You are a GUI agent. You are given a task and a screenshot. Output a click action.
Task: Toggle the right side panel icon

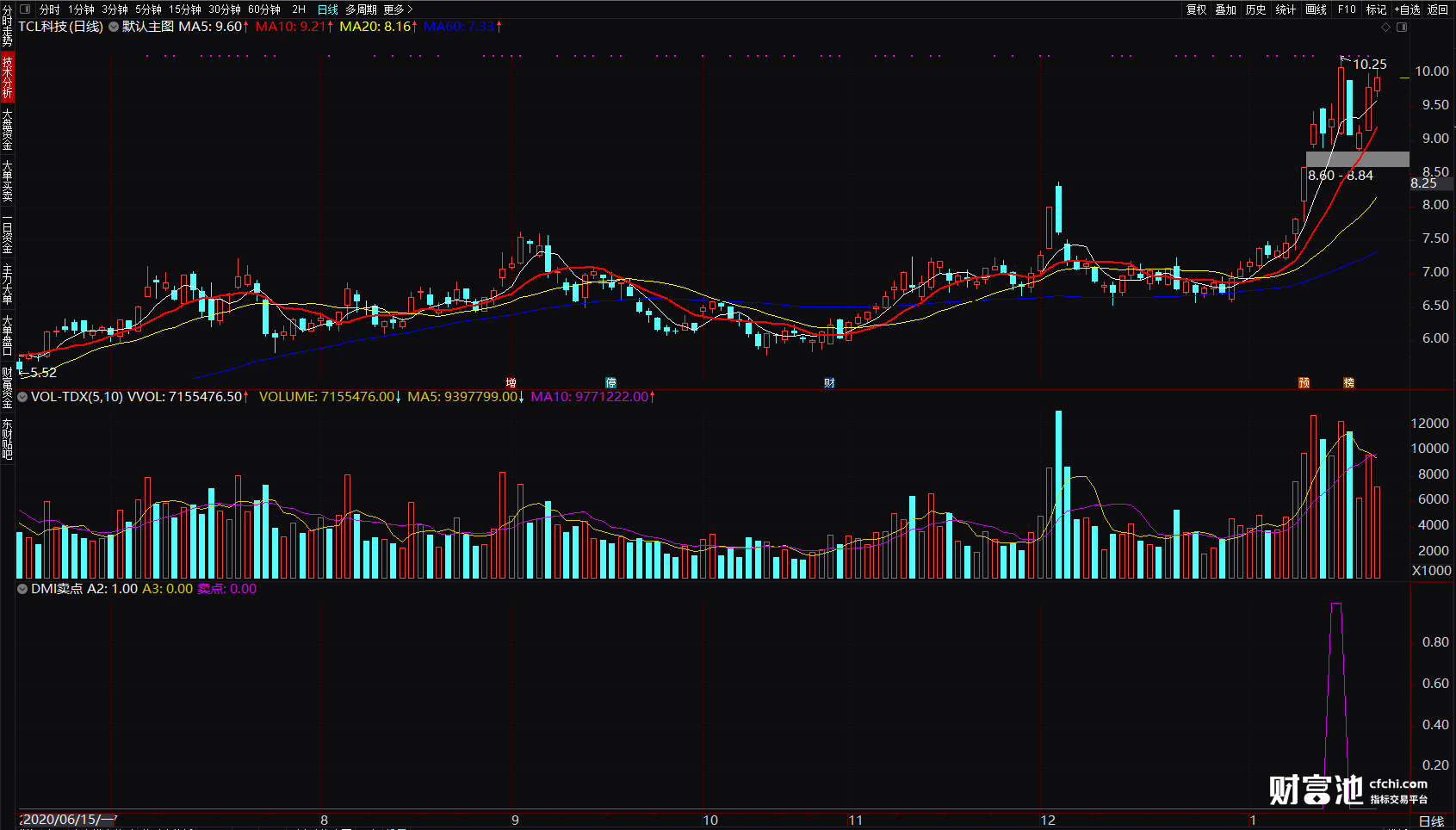tap(1402, 28)
